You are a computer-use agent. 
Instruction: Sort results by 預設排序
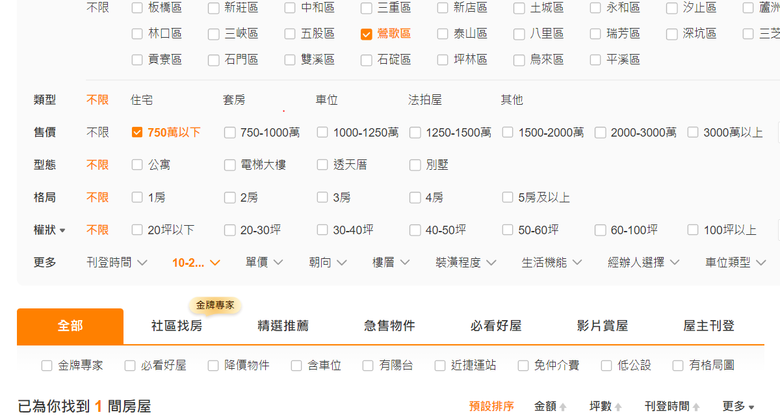click(x=491, y=407)
